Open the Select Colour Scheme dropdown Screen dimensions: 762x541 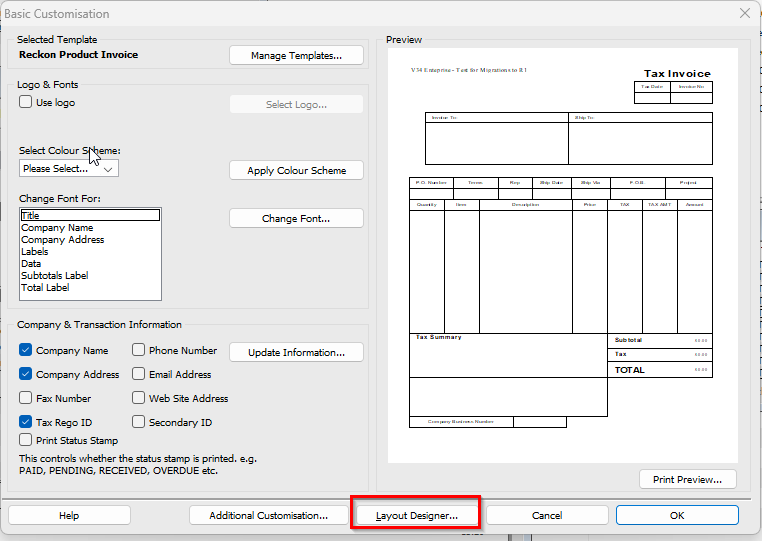click(x=69, y=169)
